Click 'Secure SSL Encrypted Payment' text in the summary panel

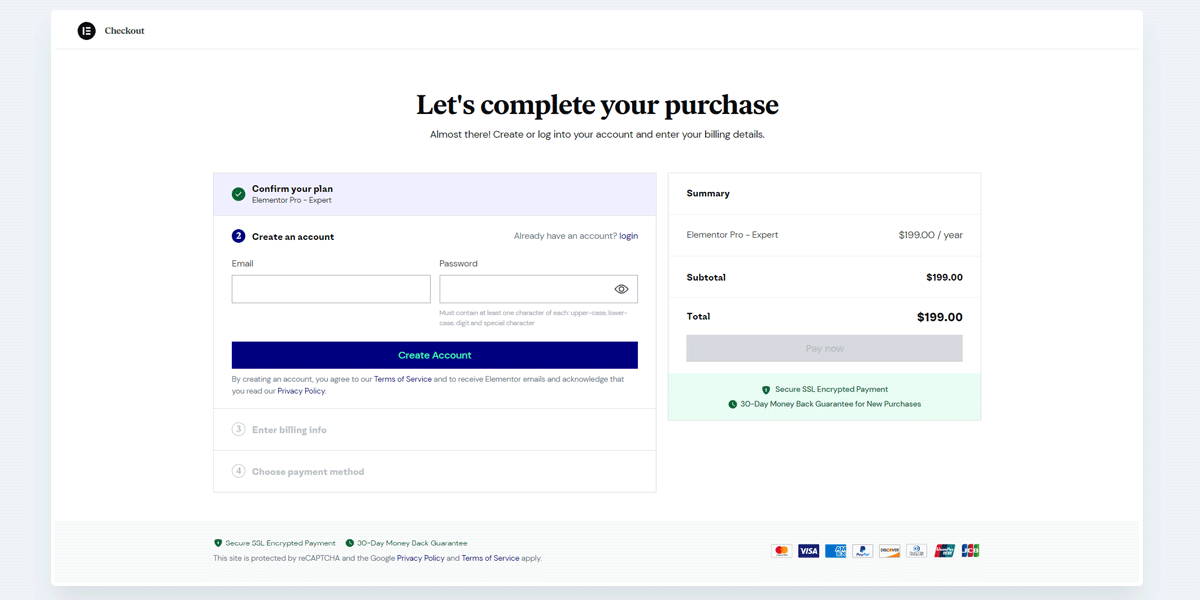[831, 390]
